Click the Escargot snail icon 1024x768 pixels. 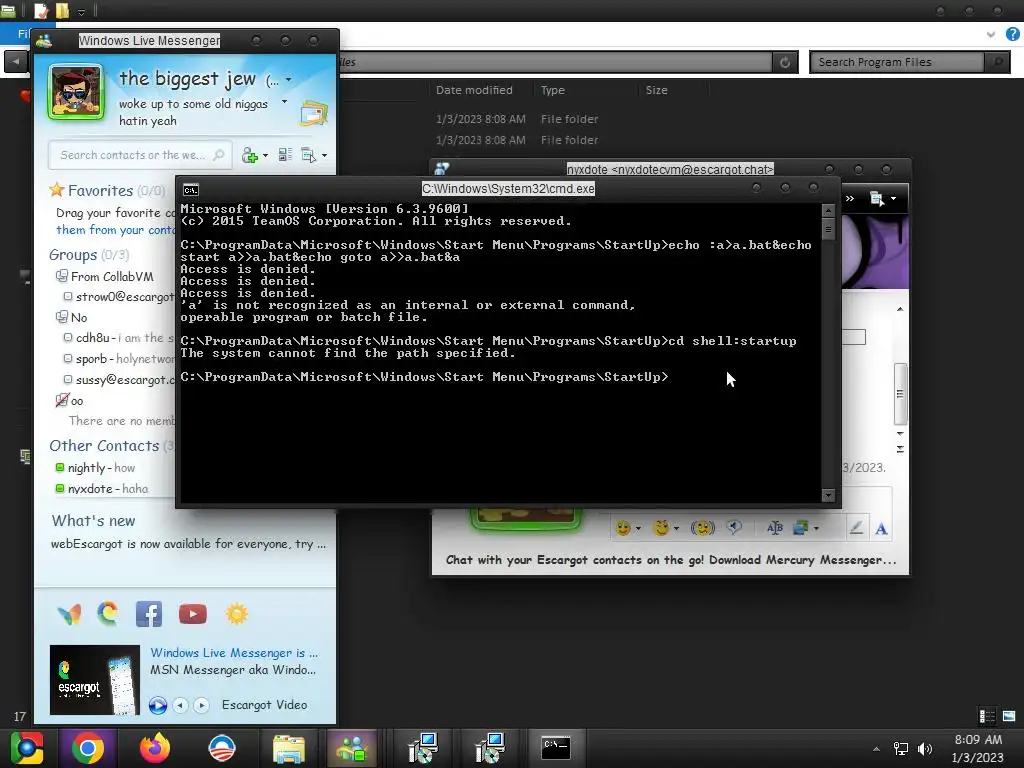(x=108, y=614)
